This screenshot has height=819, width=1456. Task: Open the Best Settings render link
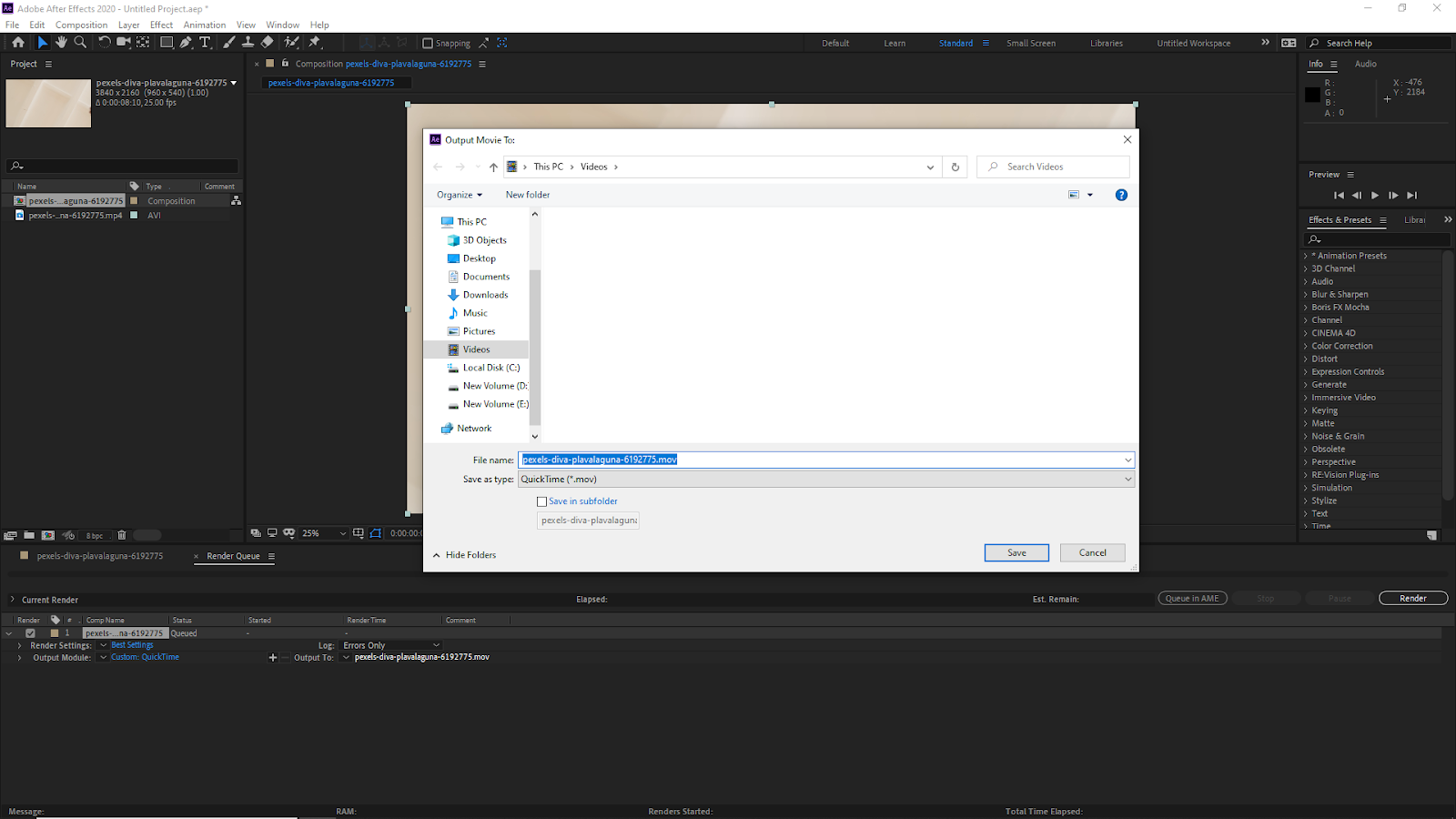coord(132,645)
